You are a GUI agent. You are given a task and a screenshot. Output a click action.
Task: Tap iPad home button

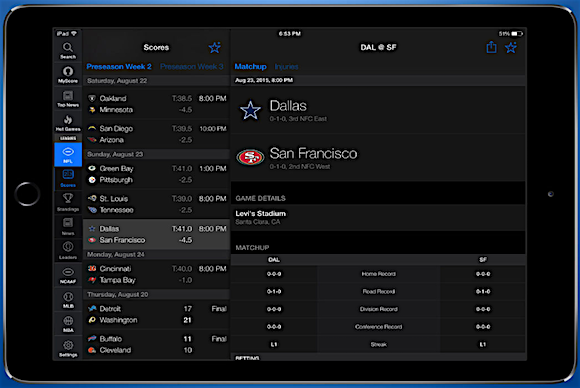[27, 194]
